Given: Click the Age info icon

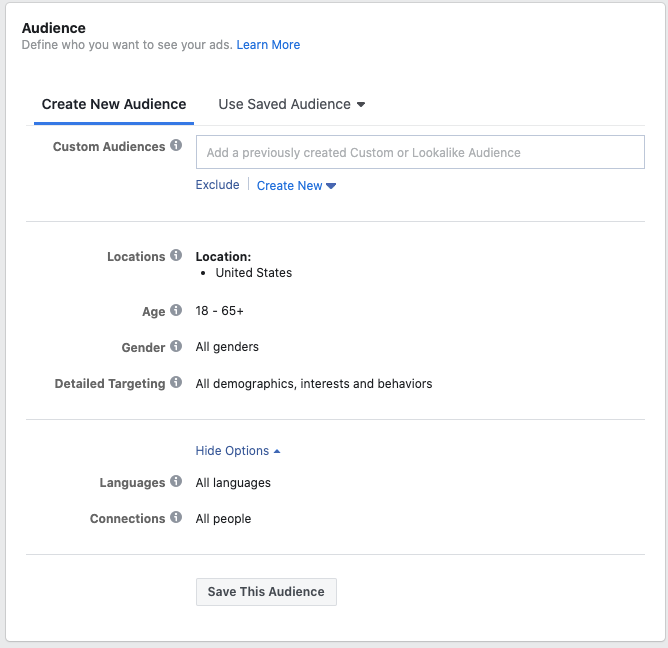Looking at the screenshot, I should [x=176, y=311].
